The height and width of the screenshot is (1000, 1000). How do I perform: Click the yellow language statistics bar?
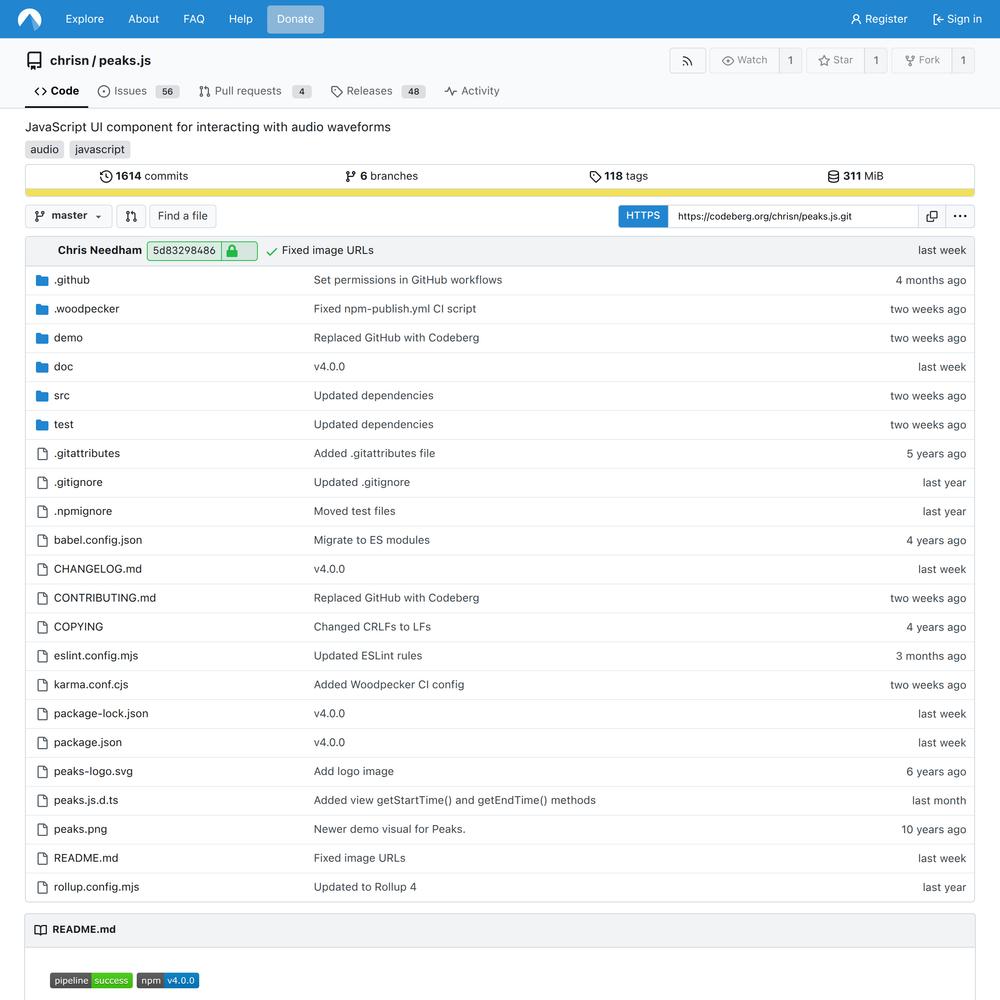coord(499,193)
